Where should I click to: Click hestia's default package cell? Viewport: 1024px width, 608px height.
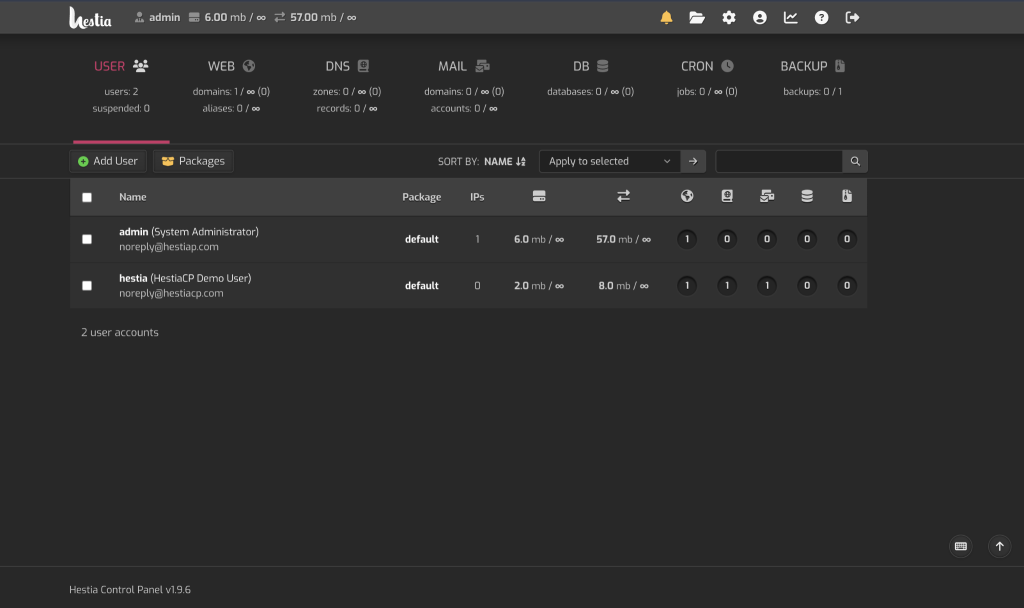point(421,285)
